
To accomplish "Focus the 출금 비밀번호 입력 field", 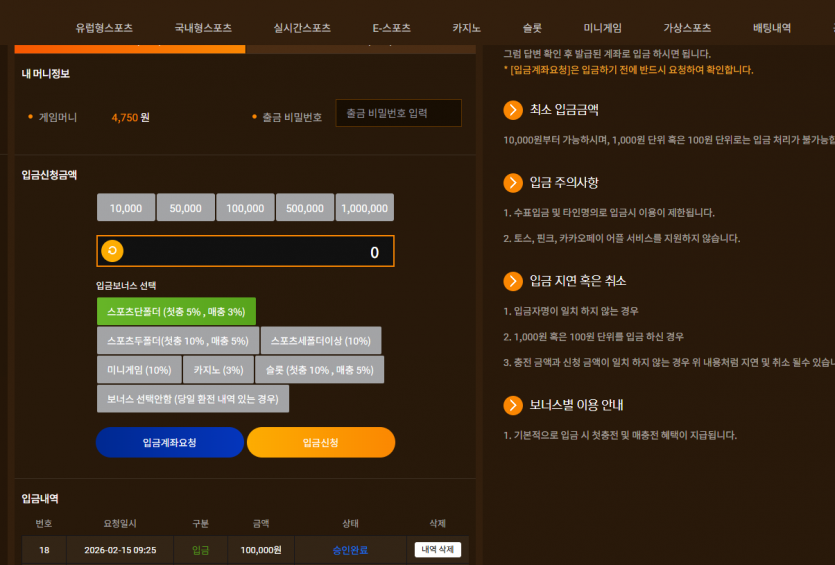I will pyautogui.click(x=398, y=113).
